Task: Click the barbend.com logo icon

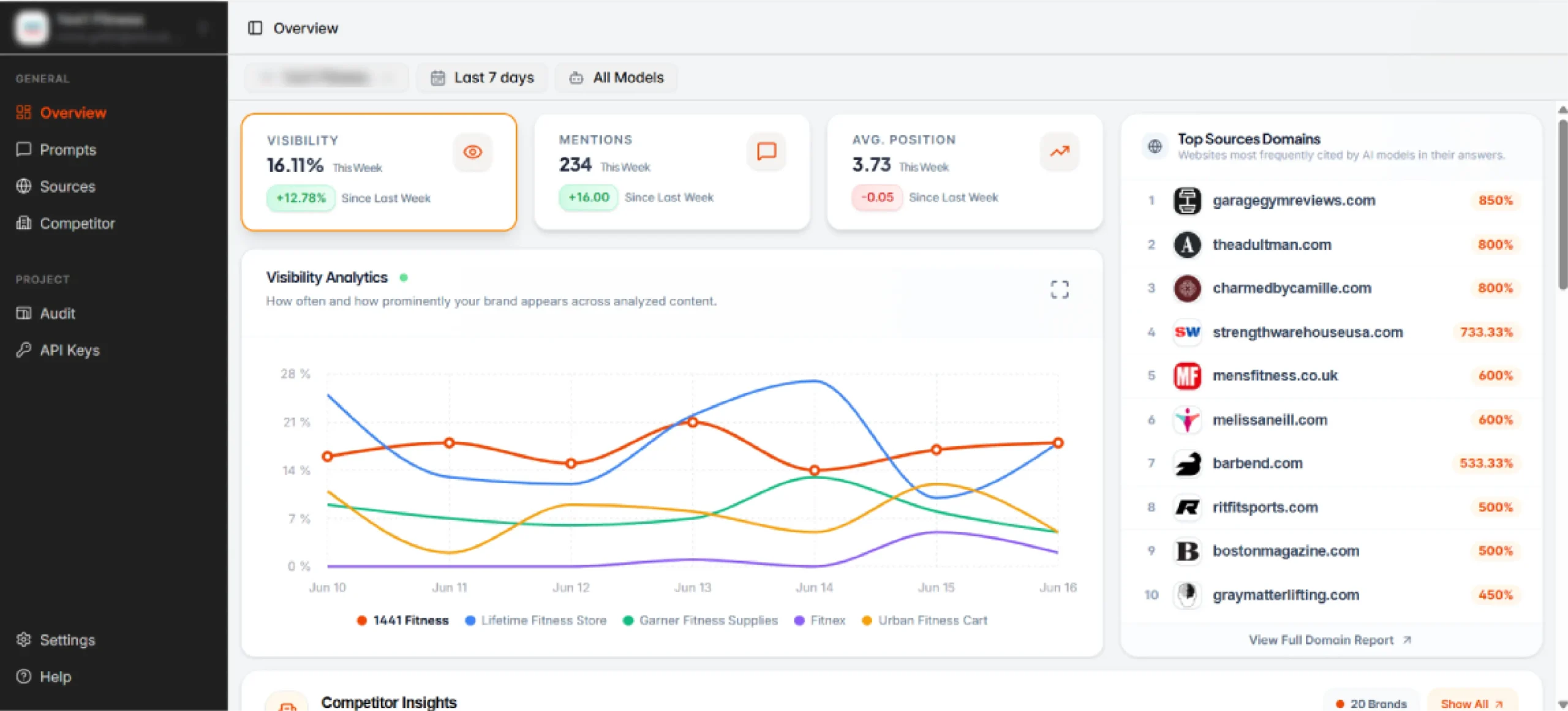Action: click(x=1187, y=464)
